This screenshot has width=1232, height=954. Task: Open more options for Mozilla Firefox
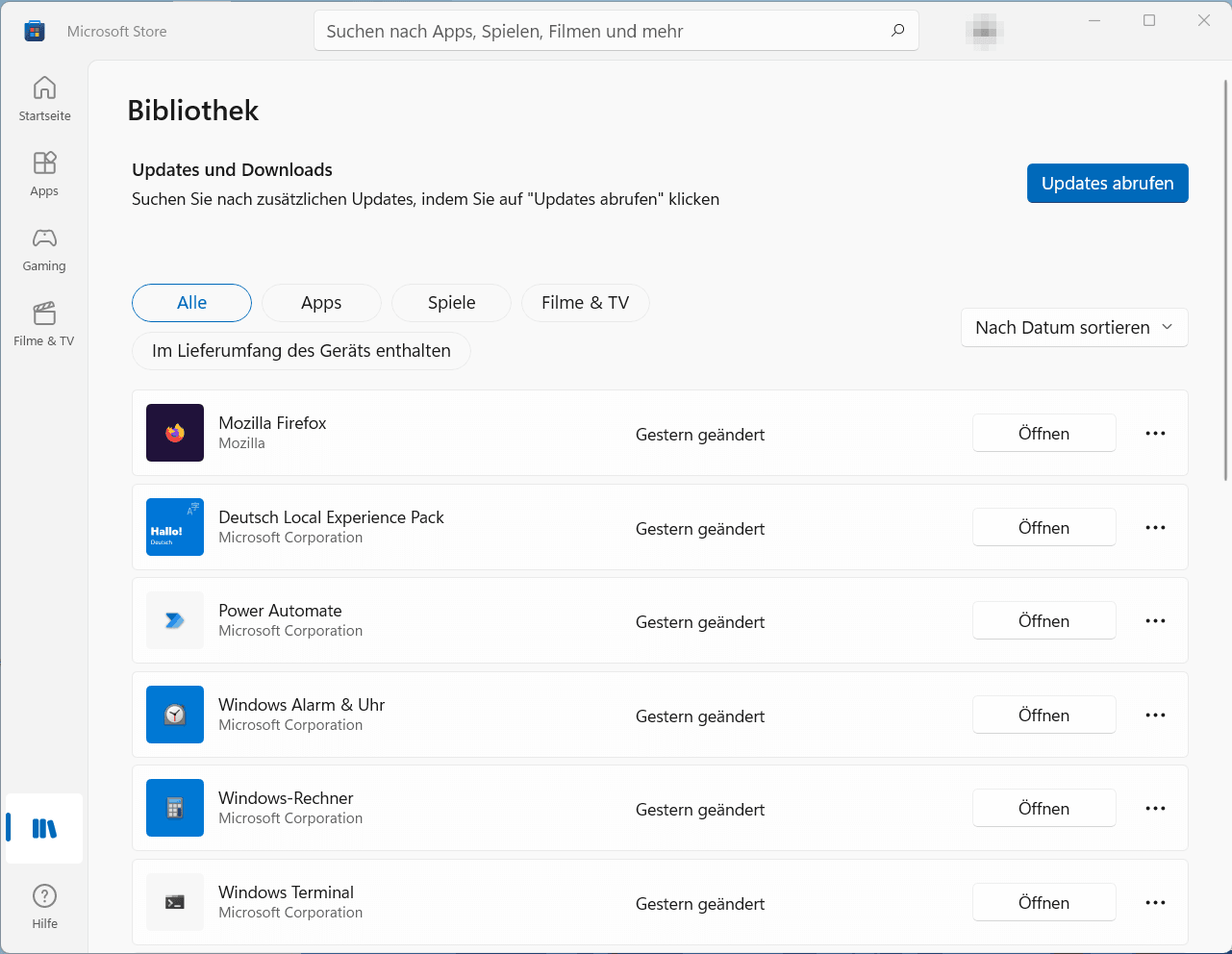tap(1155, 434)
